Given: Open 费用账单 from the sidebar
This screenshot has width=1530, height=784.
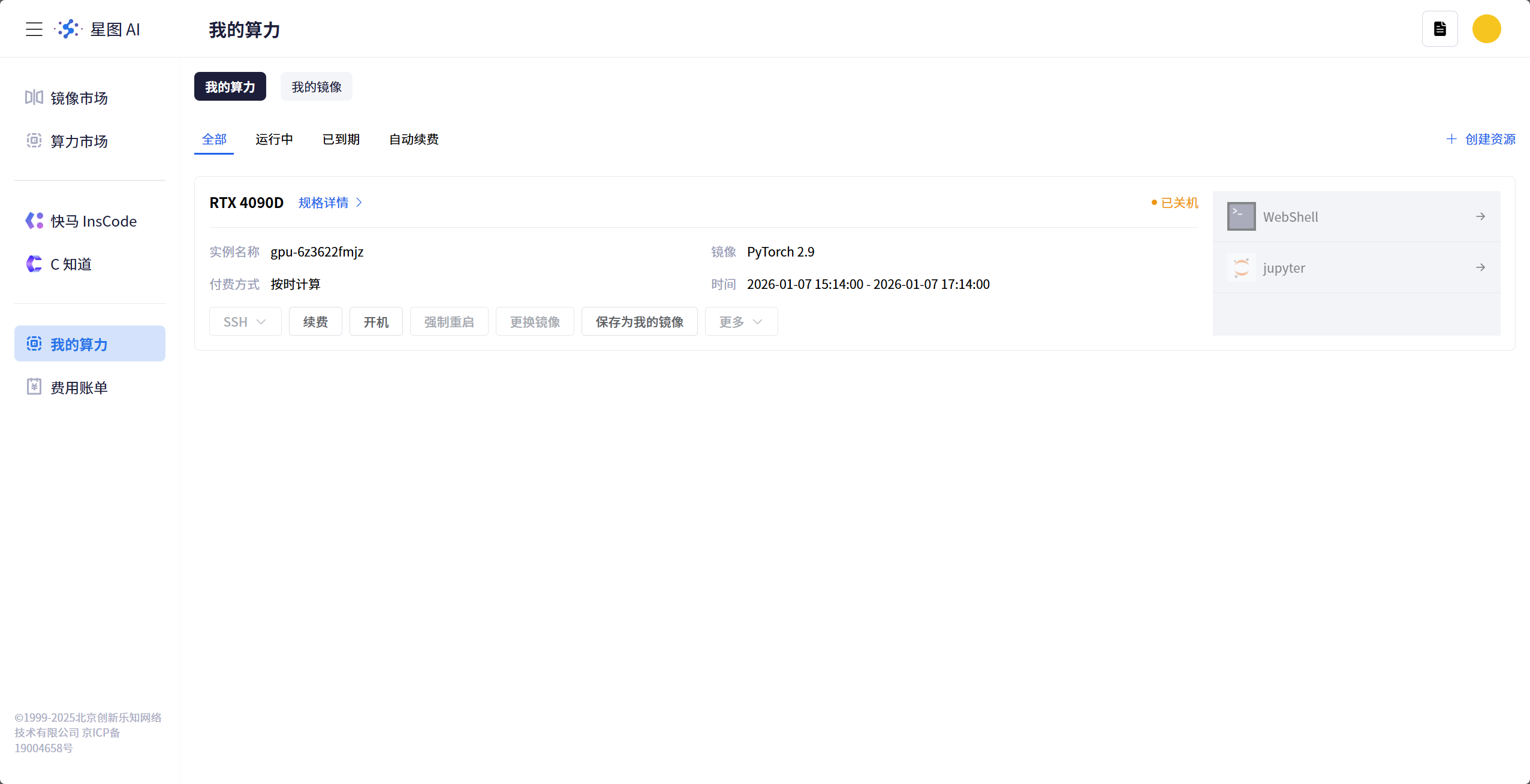Looking at the screenshot, I should (79, 387).
